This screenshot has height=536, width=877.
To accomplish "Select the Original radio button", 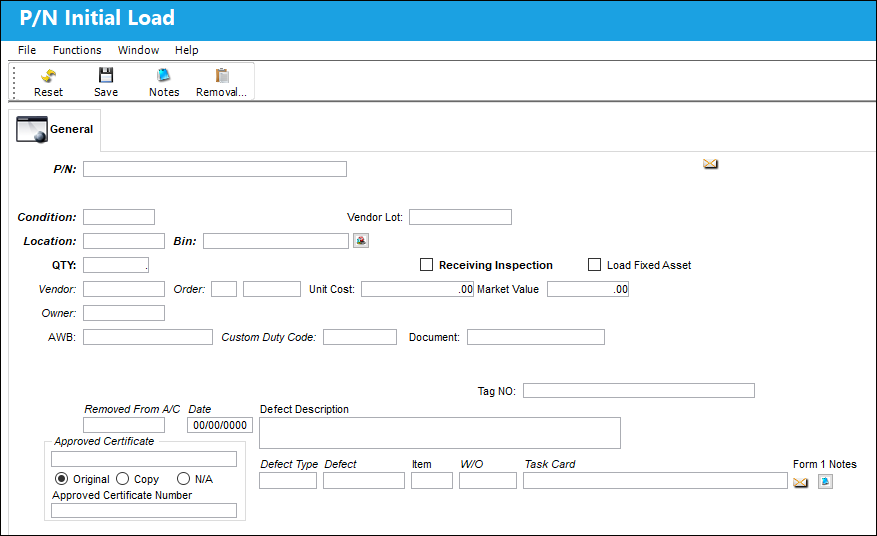I will pos(62,479).
